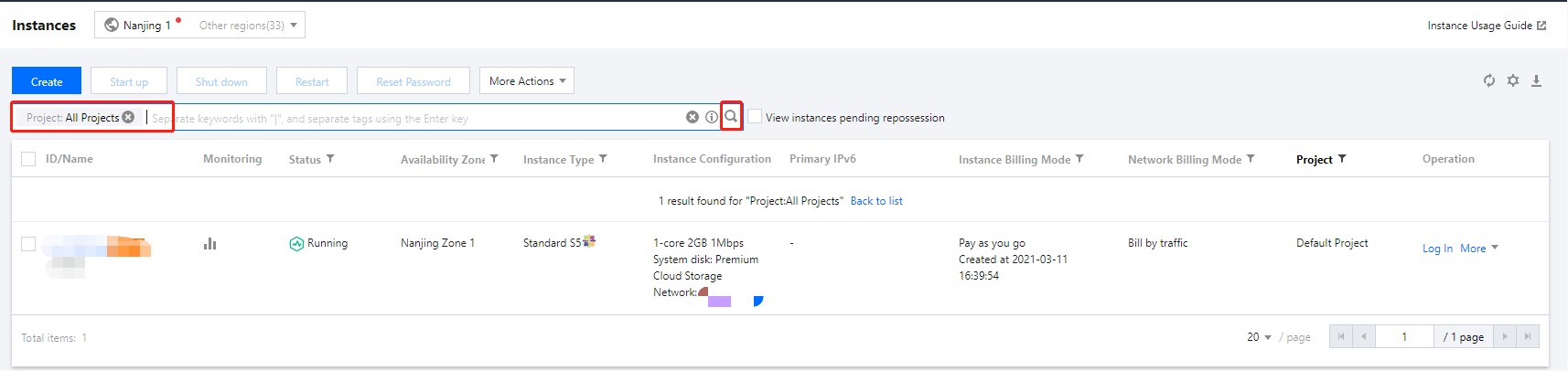This screenshot has width=1568, height=371.
Task: Click the search magnifier icon
Action: [731, 117]
